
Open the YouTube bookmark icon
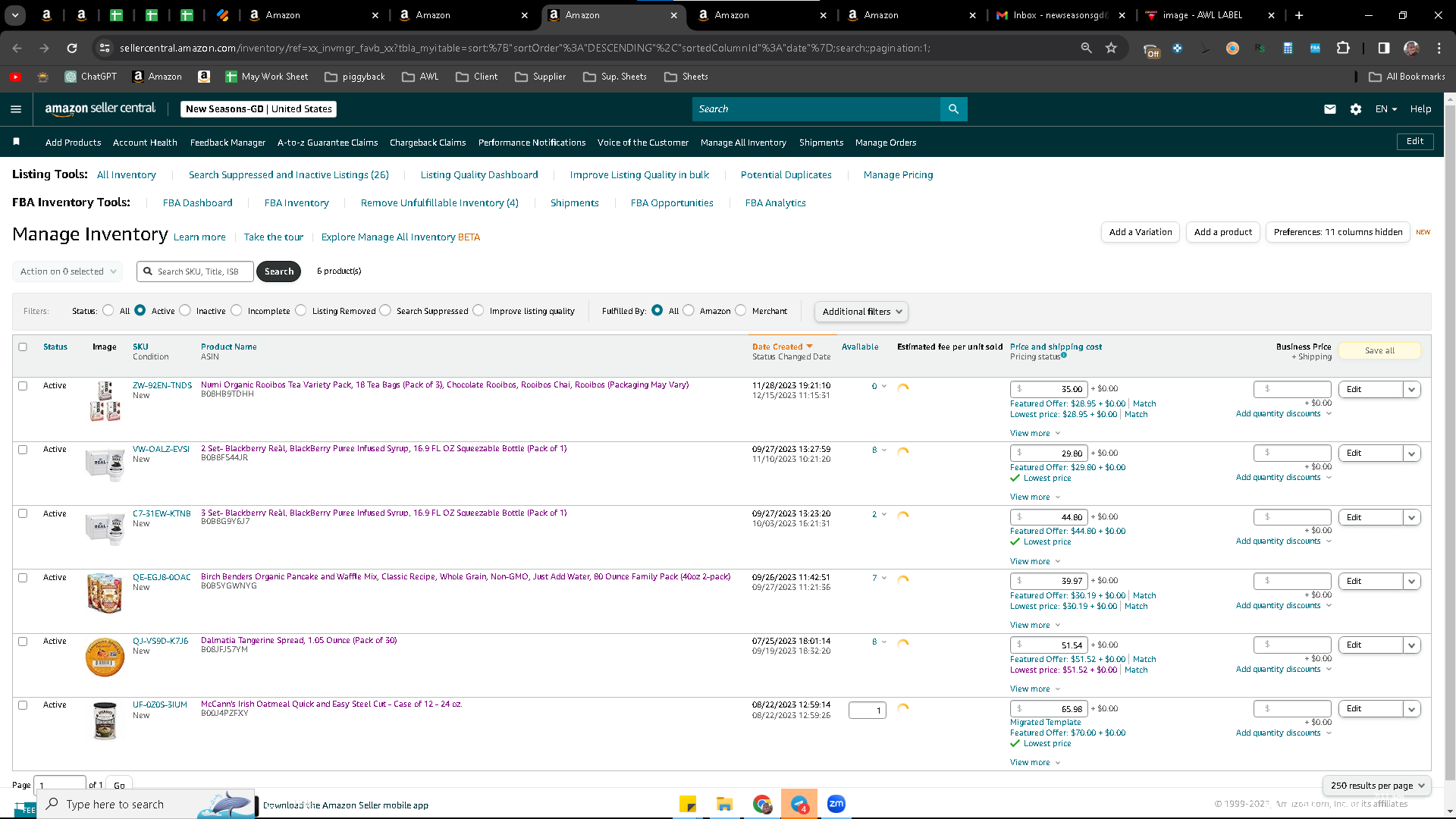click(x=15, y=77)
